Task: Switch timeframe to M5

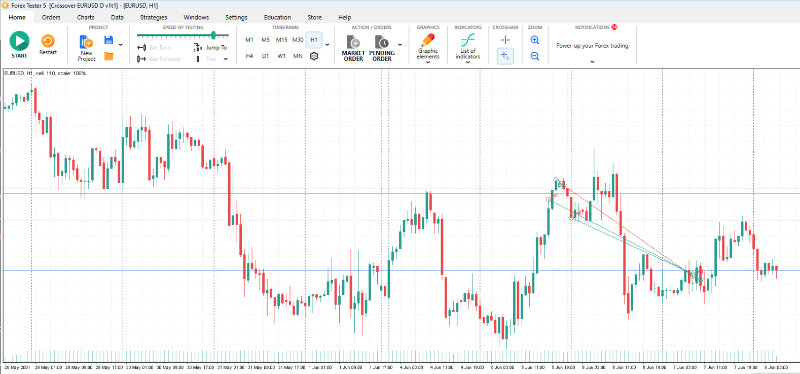Action: tap(265, 40)
